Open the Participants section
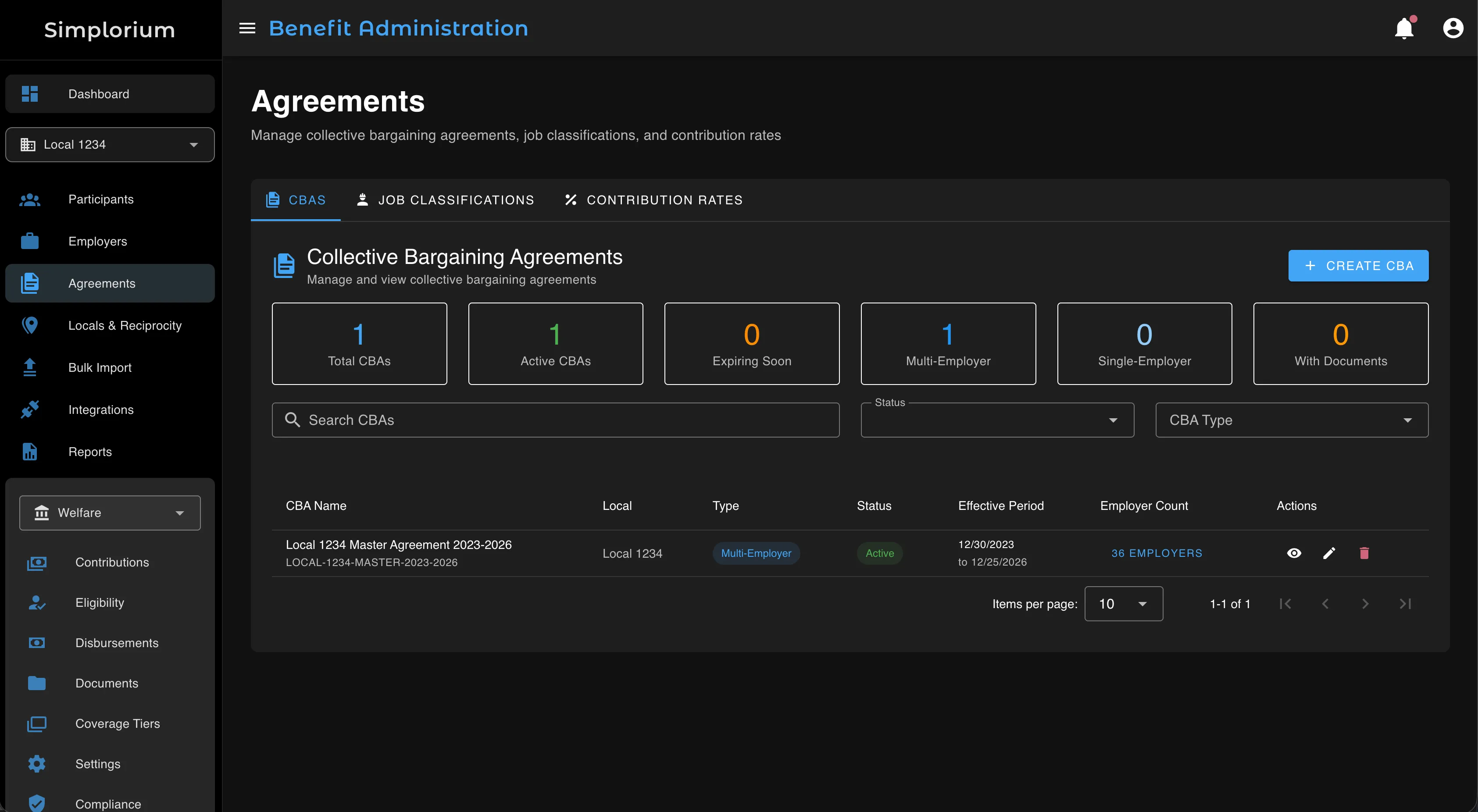This screenshot has height=812, width=1478. pyautogui.click(x=100, y=199)
